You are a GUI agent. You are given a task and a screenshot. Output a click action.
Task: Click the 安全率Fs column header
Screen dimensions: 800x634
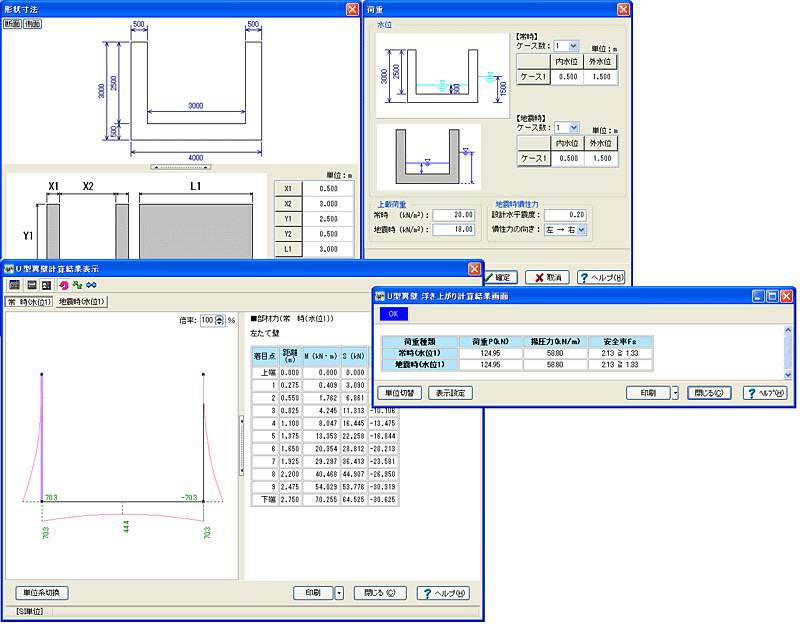[x=620, y=341]
